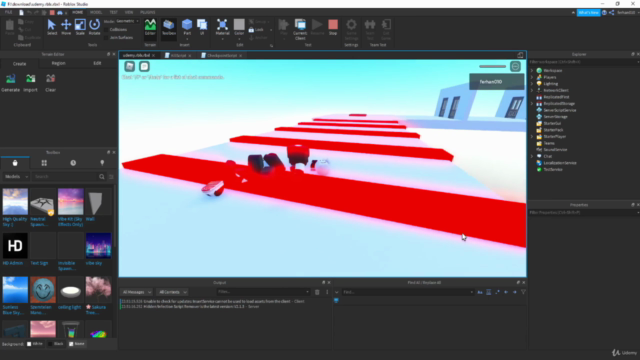Open the Models category dropdown in Toolbox
640x360 pixels.
[x=16, y=177]
